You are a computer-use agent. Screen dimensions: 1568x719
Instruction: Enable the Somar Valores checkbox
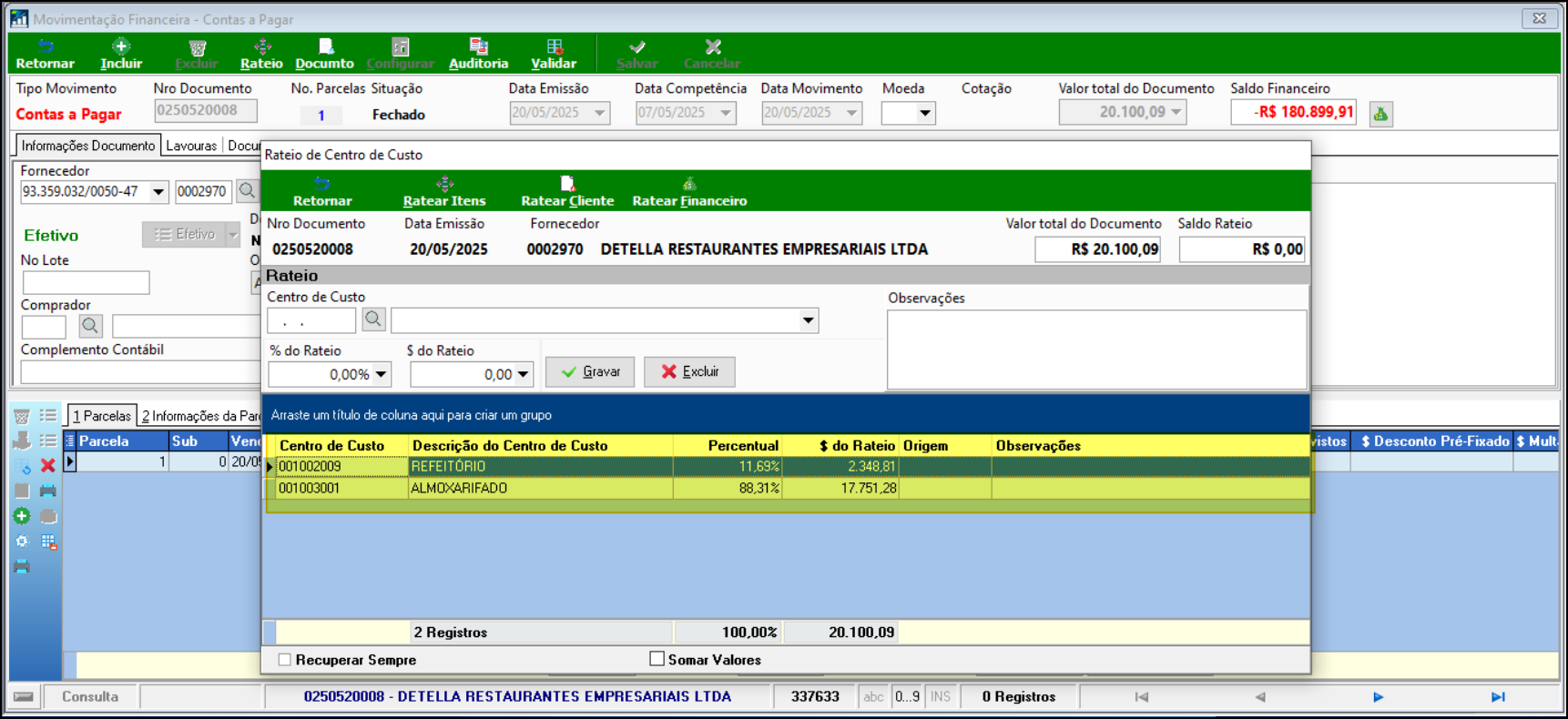click(657, 659)
